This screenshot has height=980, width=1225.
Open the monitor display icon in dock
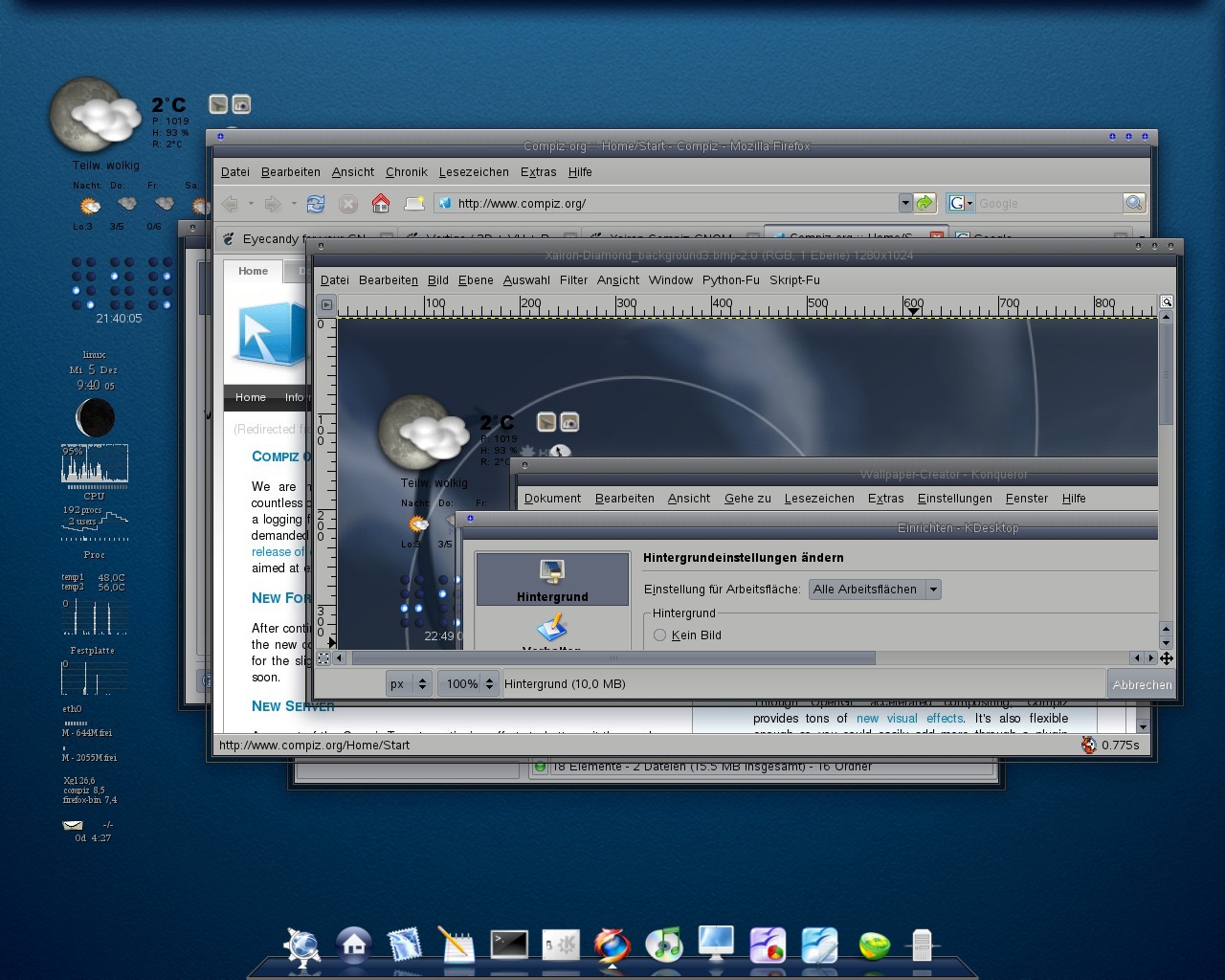(x=716, y=945)
